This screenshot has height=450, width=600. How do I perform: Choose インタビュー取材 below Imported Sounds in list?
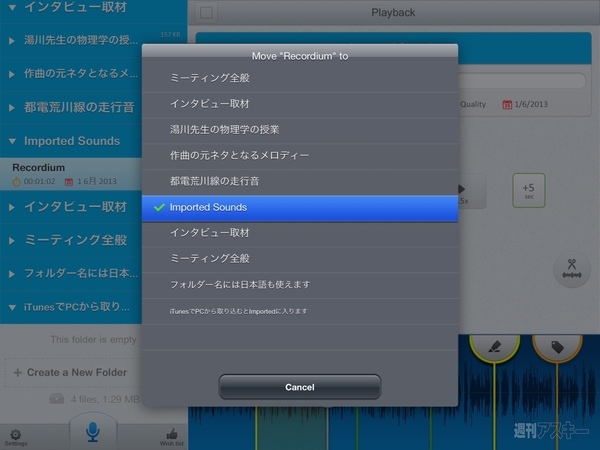click(300, 233)
